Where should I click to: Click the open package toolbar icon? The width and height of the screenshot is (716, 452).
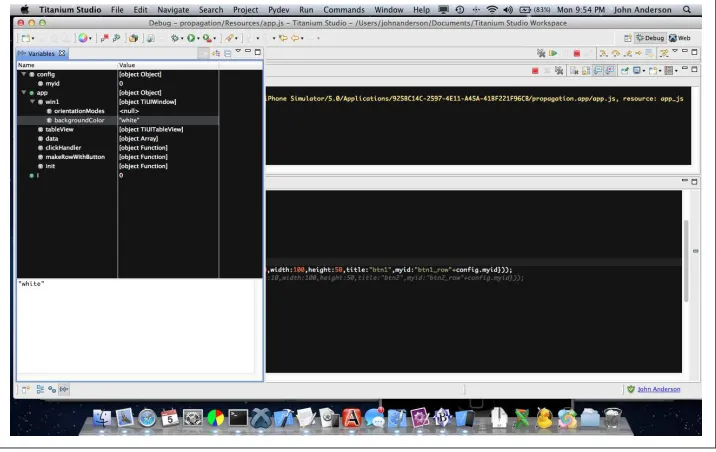pos(133,38)
